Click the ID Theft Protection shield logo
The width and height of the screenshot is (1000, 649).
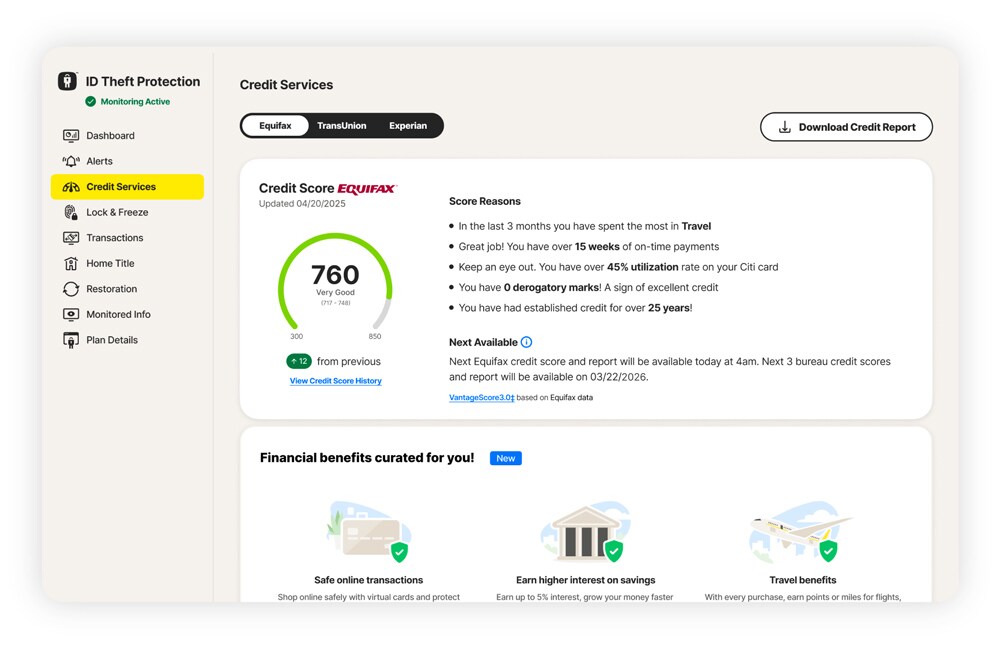click(66, 81)
